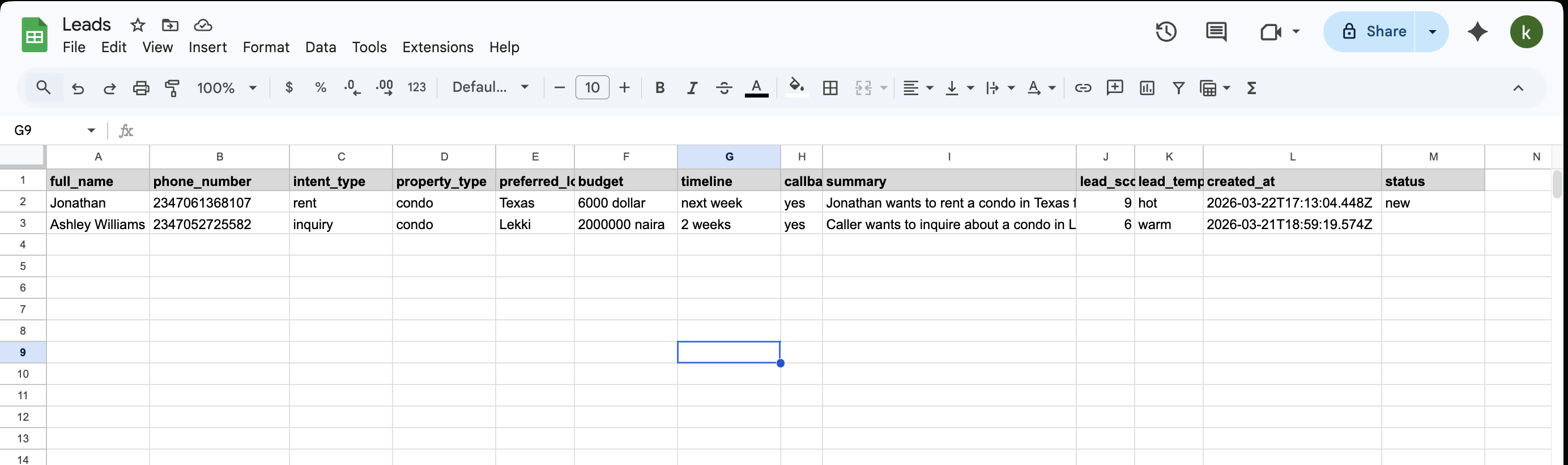Image resolution: width=1568 pixels, height=465 pixels.
Task: Increase decimal places
Action: coord(384,88)
